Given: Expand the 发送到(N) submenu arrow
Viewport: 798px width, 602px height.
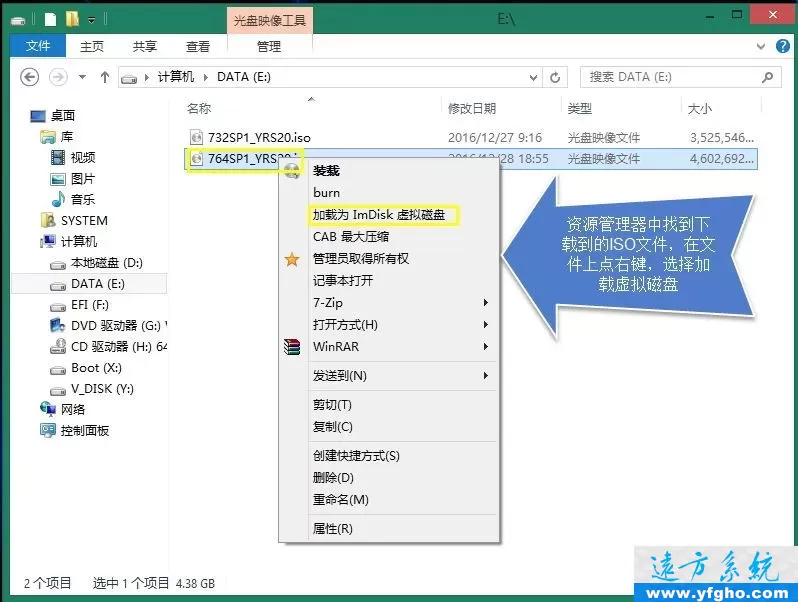Looking at the screenshot, I should (x=486, y=376).
